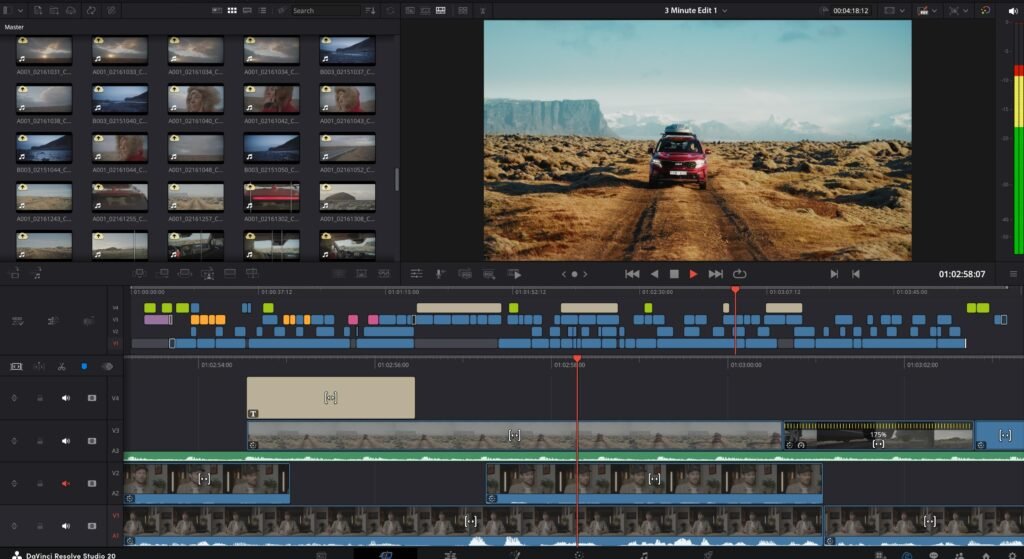This screenshot has height=559, width=1024.
Task: Open the media pool sort order menu
Action: click(370, 10)
